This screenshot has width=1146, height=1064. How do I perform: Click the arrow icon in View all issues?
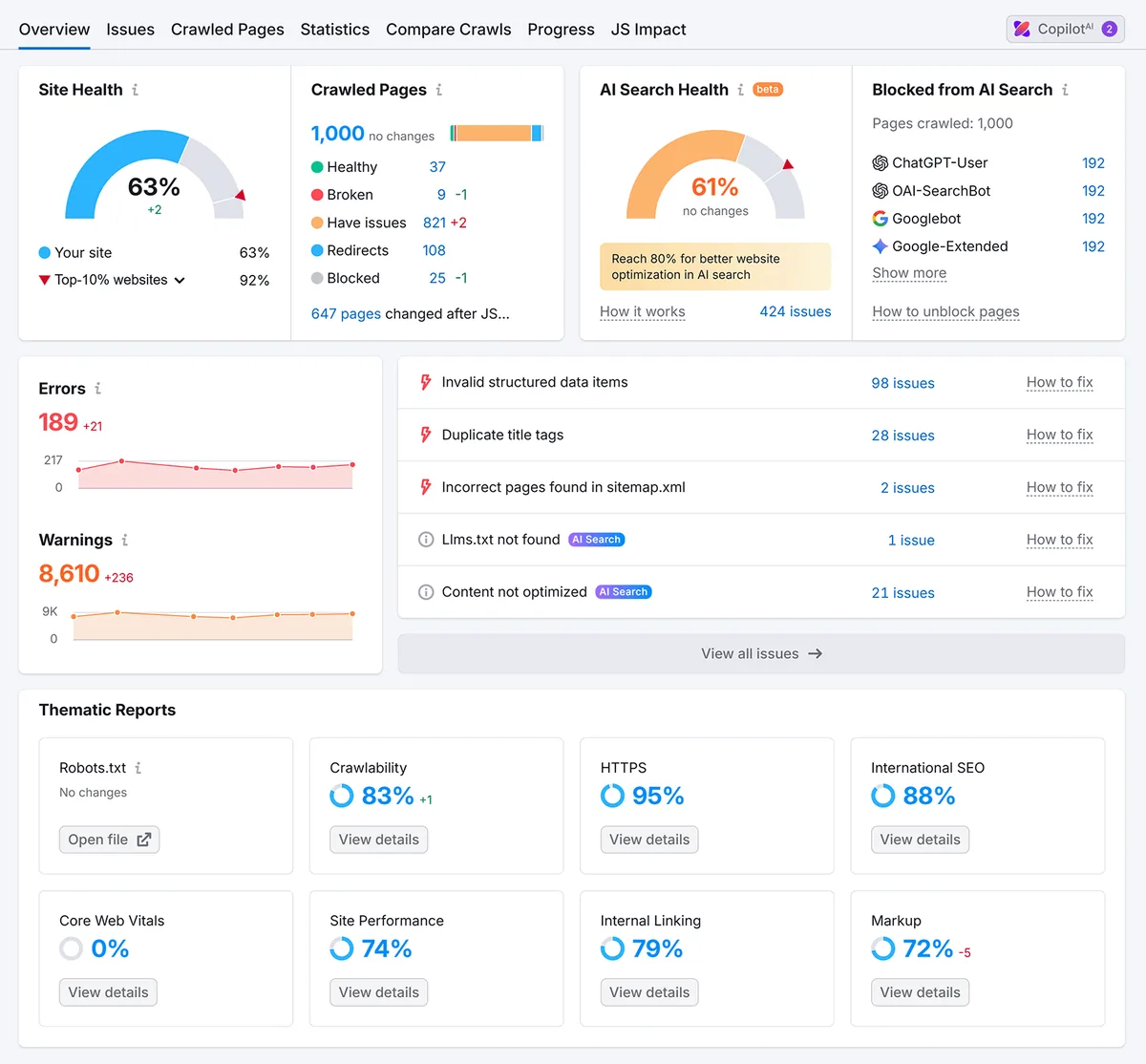(x=815, y=654)
